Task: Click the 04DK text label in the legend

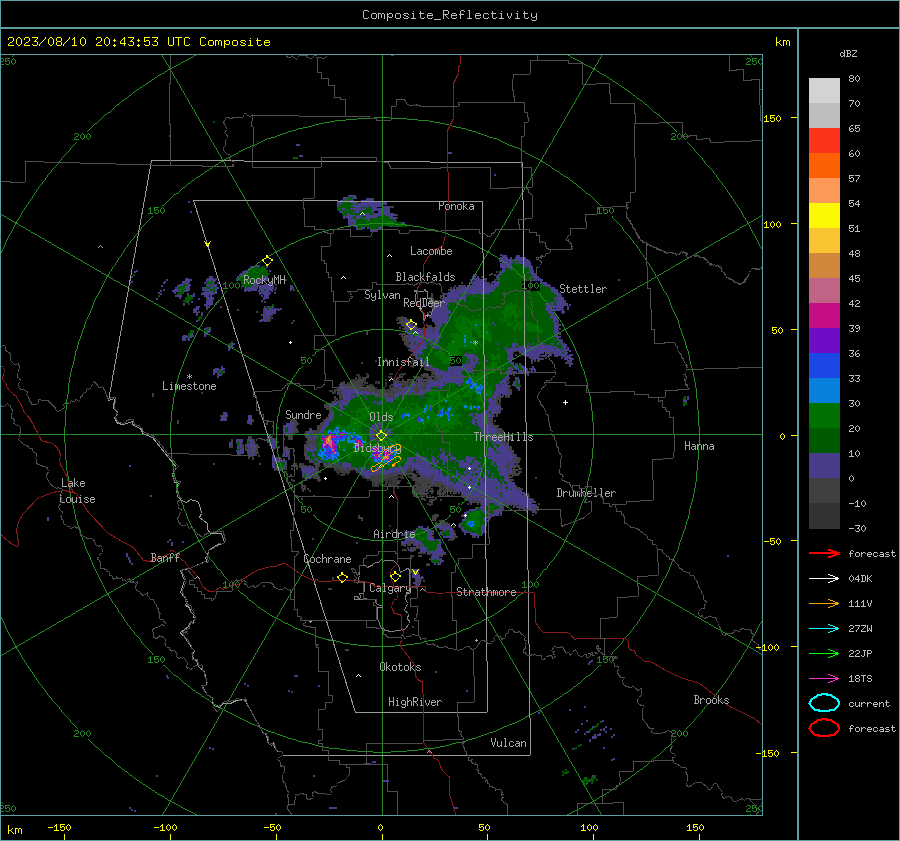Action: tap(860, 578)
